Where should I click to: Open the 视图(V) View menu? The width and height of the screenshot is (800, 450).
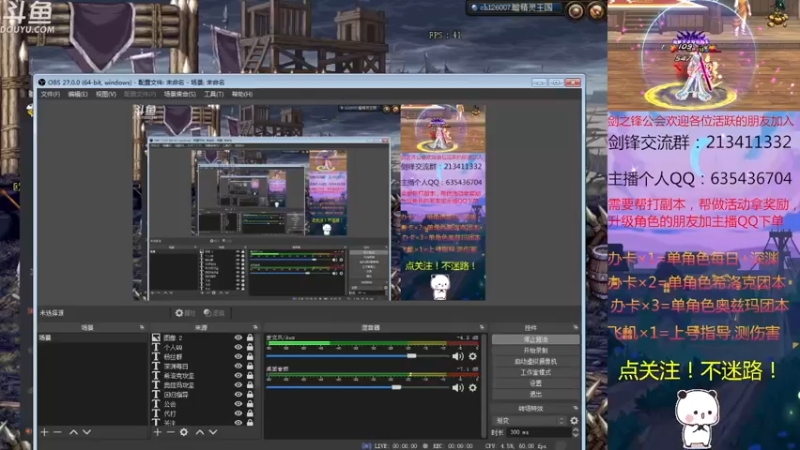[106, 94]
